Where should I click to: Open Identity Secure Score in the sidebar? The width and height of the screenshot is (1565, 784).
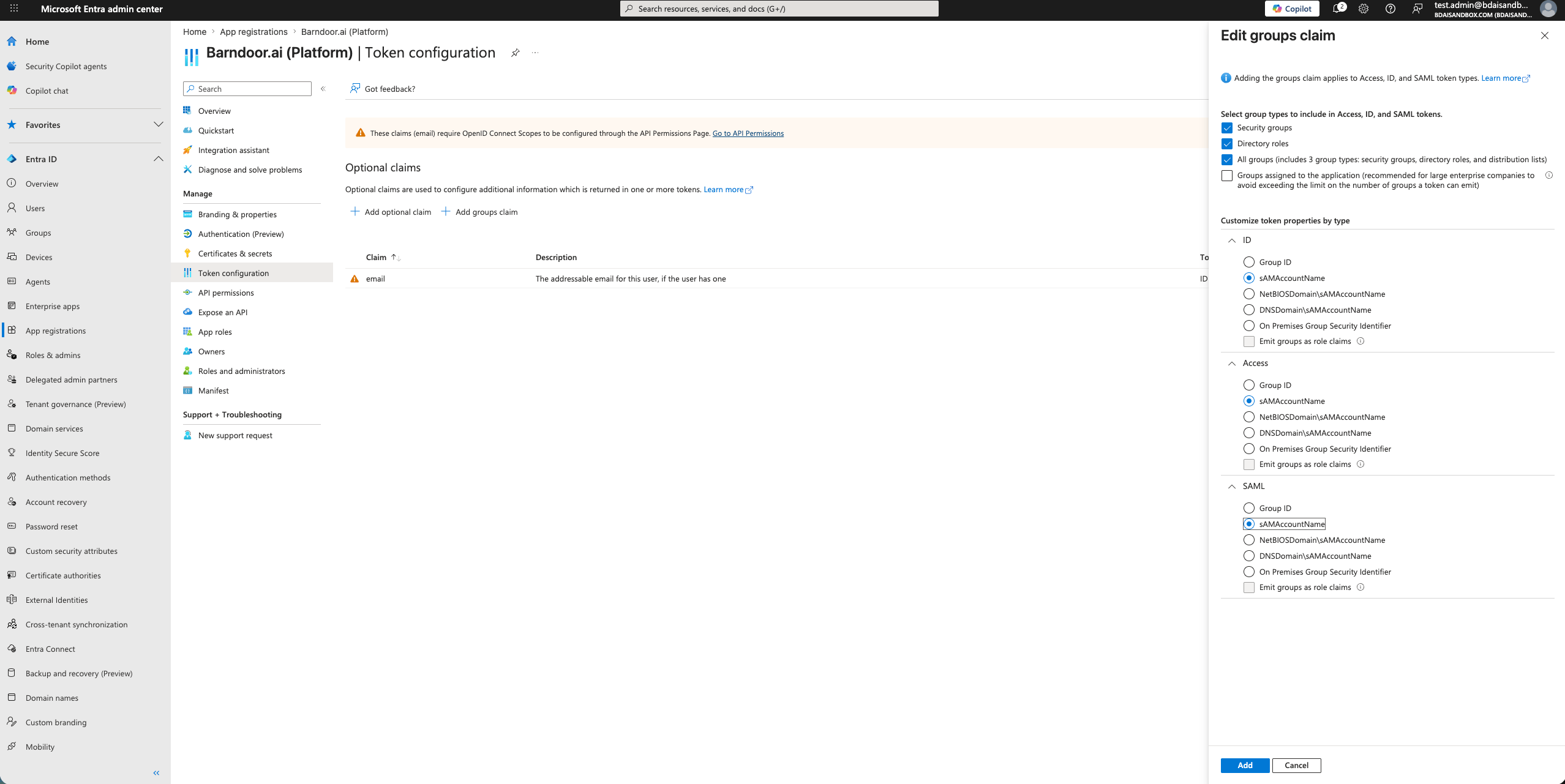click(x=62, y=453)
